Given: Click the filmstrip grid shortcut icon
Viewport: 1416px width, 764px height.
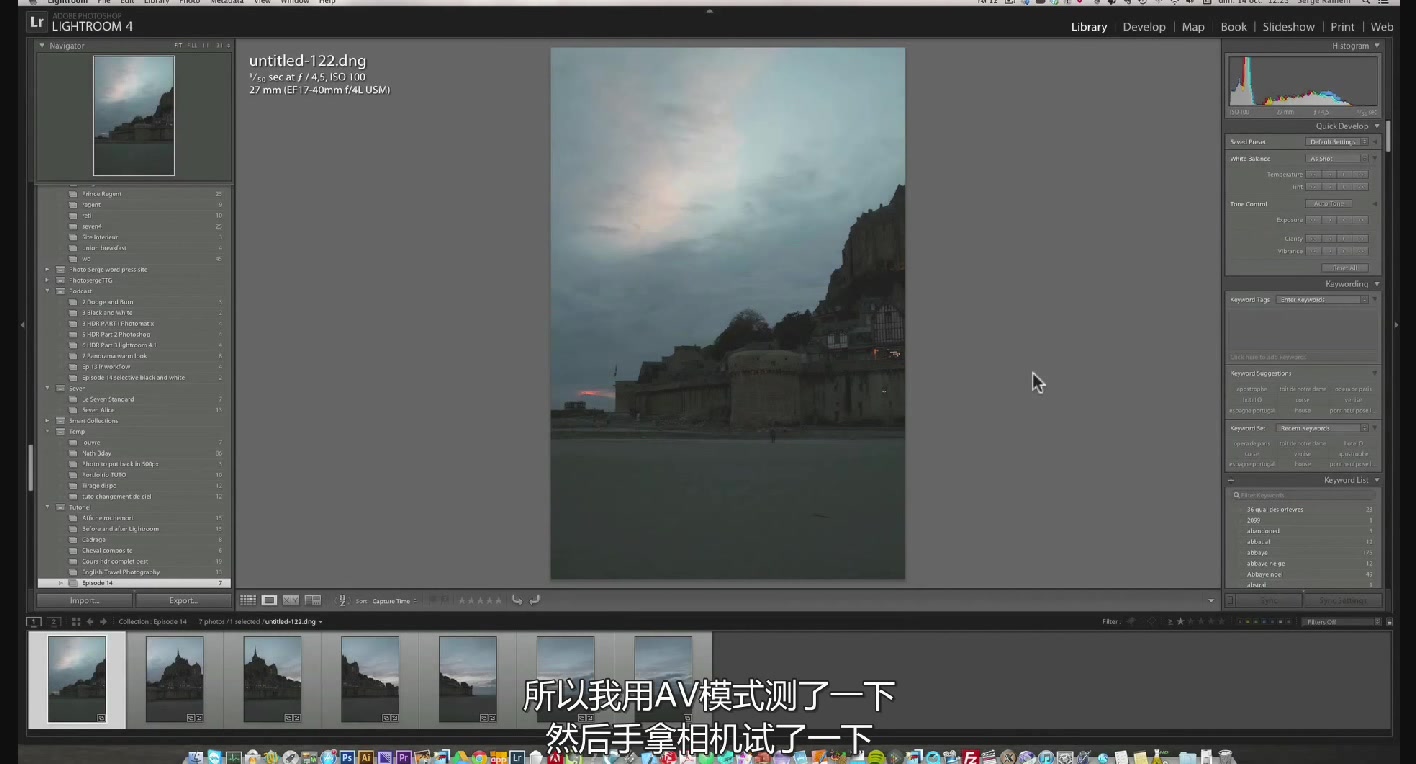Looking at the screenshot, I should tap(76, 621).
